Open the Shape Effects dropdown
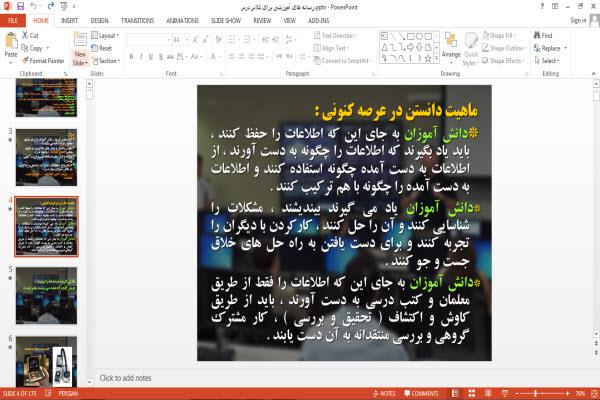The image size is (600, 400). pyautogui.click(x=503, y=61)
